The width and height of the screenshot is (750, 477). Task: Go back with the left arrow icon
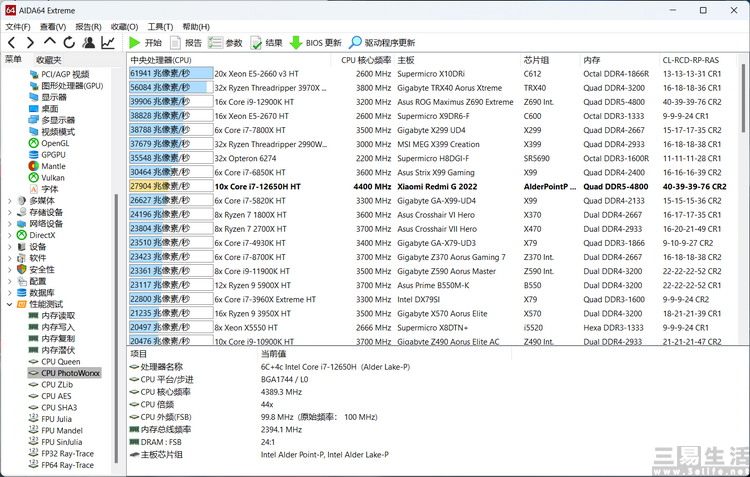pyautogui.click(x=12, y=43)
